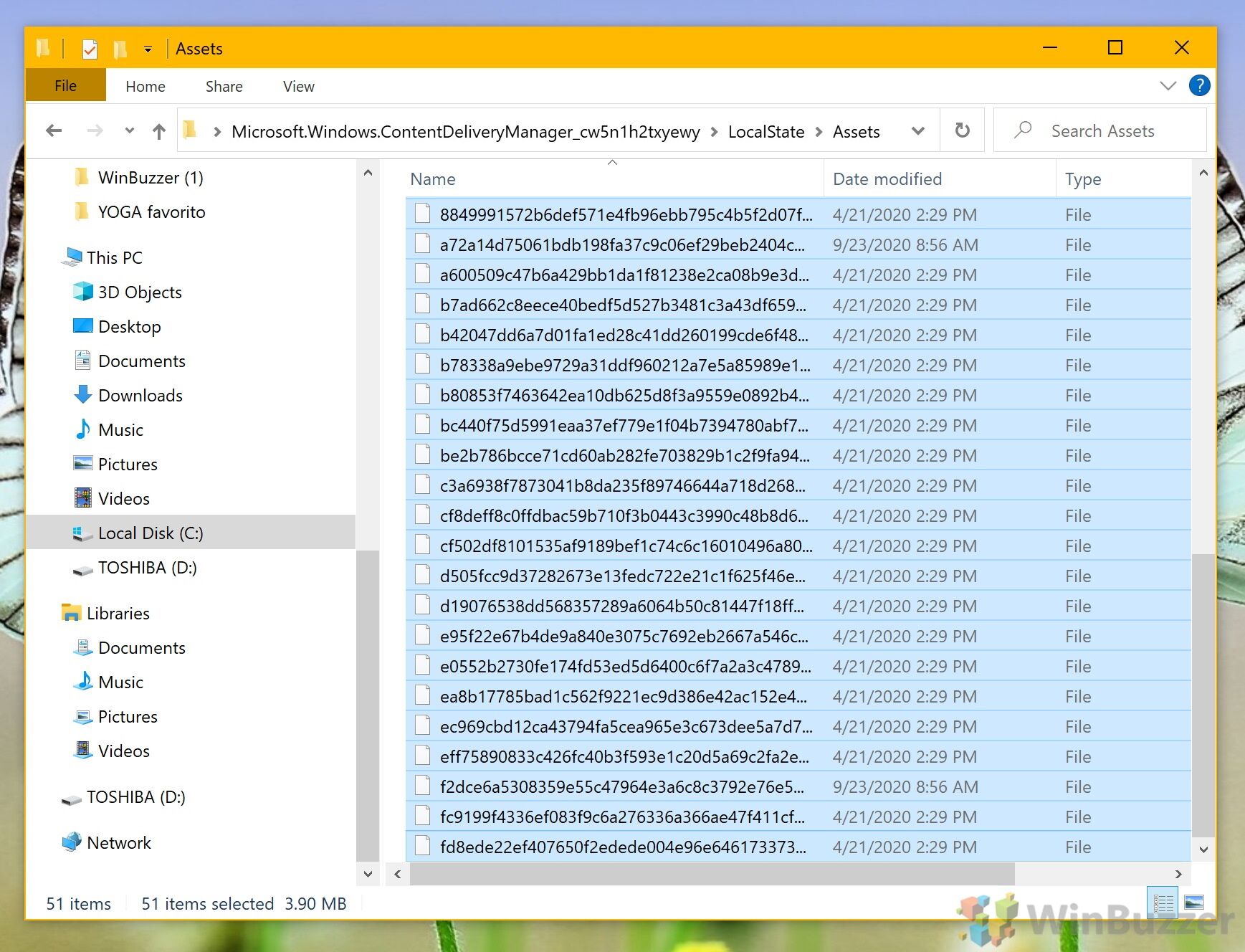Click the Forward navigation arrow

95,130
